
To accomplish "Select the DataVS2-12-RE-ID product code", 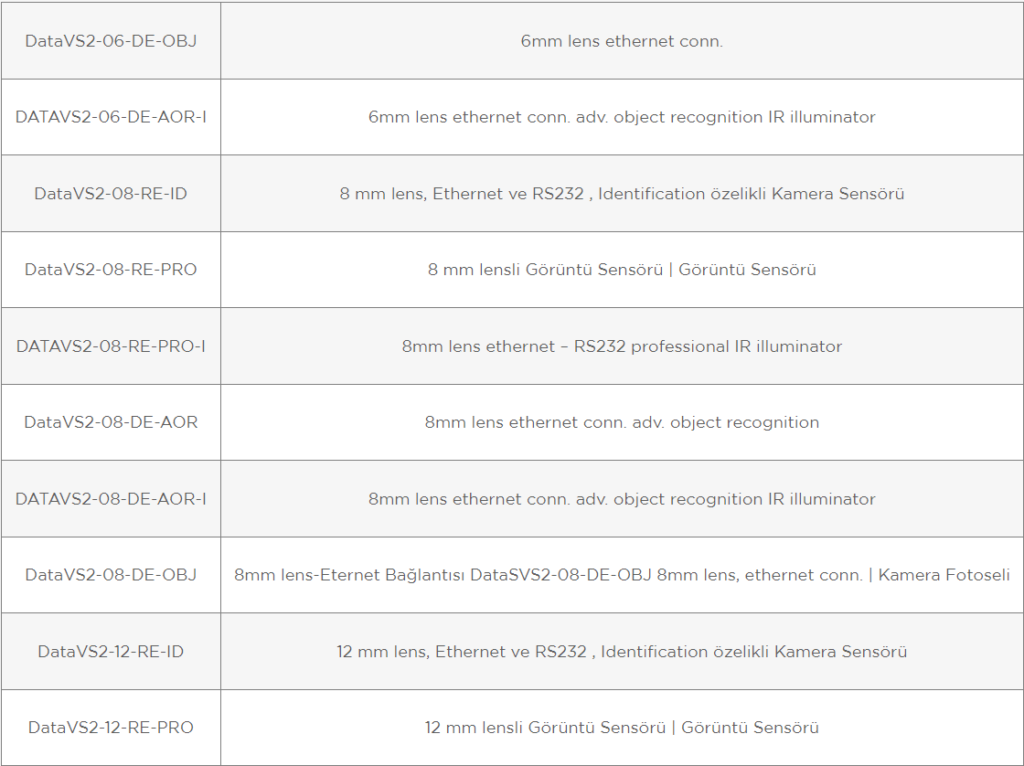I will (x=110, y=652).
